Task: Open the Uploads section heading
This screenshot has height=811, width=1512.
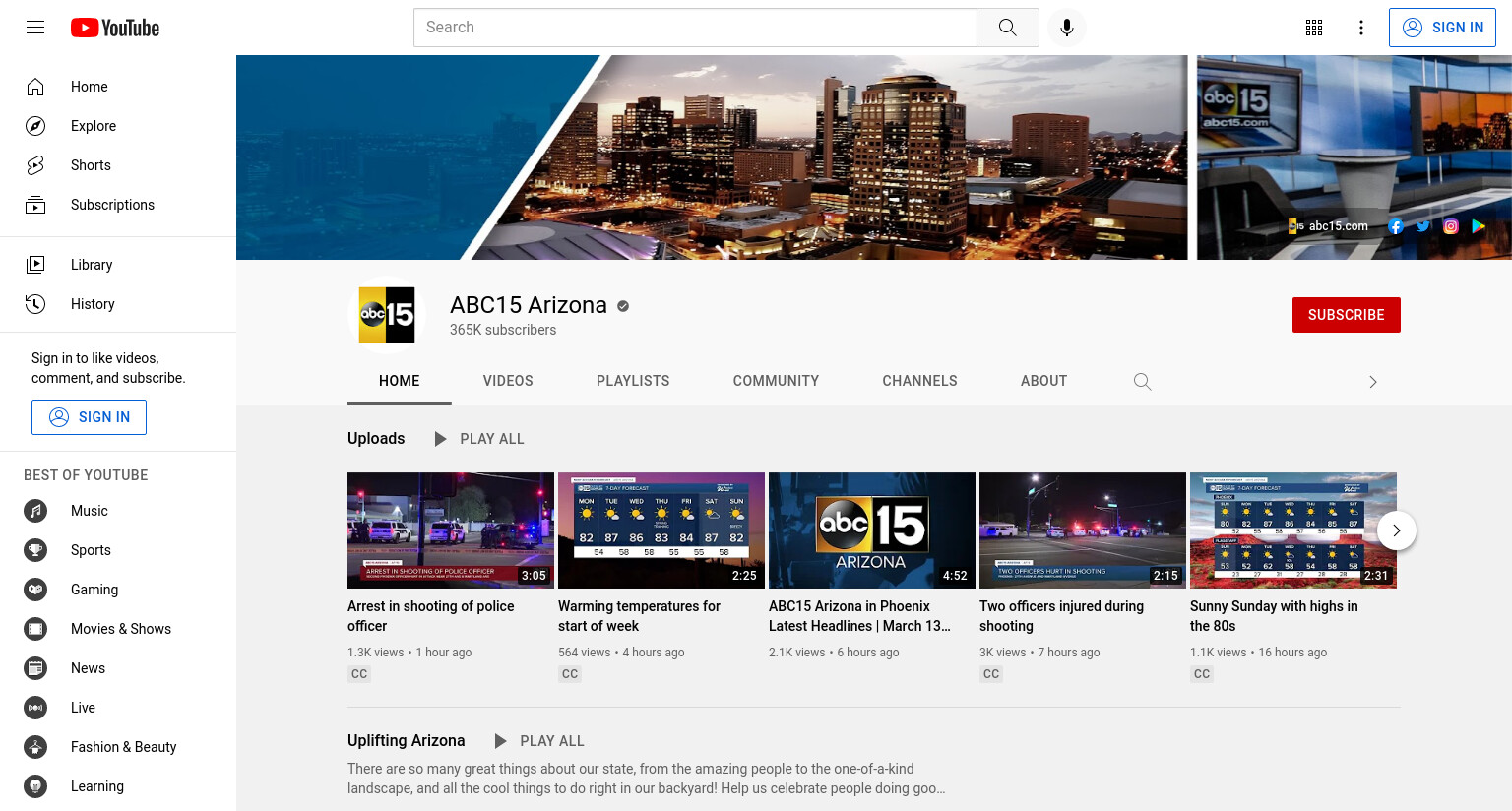Action: (x=376, y=439)
